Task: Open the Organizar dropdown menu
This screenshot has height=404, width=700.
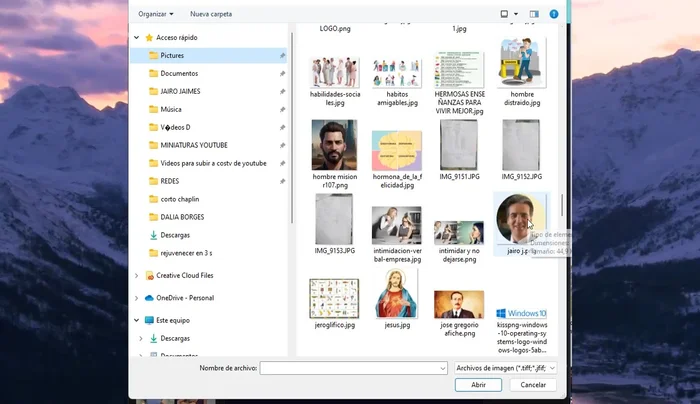Action: tap(156, 14)
